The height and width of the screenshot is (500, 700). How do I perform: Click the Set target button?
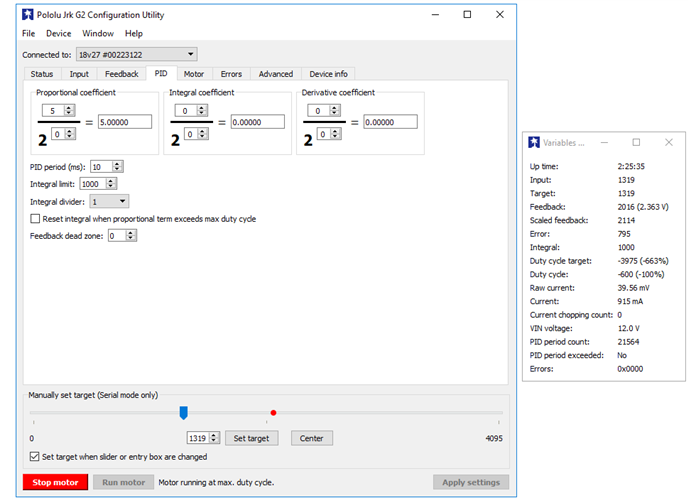[x=250, y=438]
